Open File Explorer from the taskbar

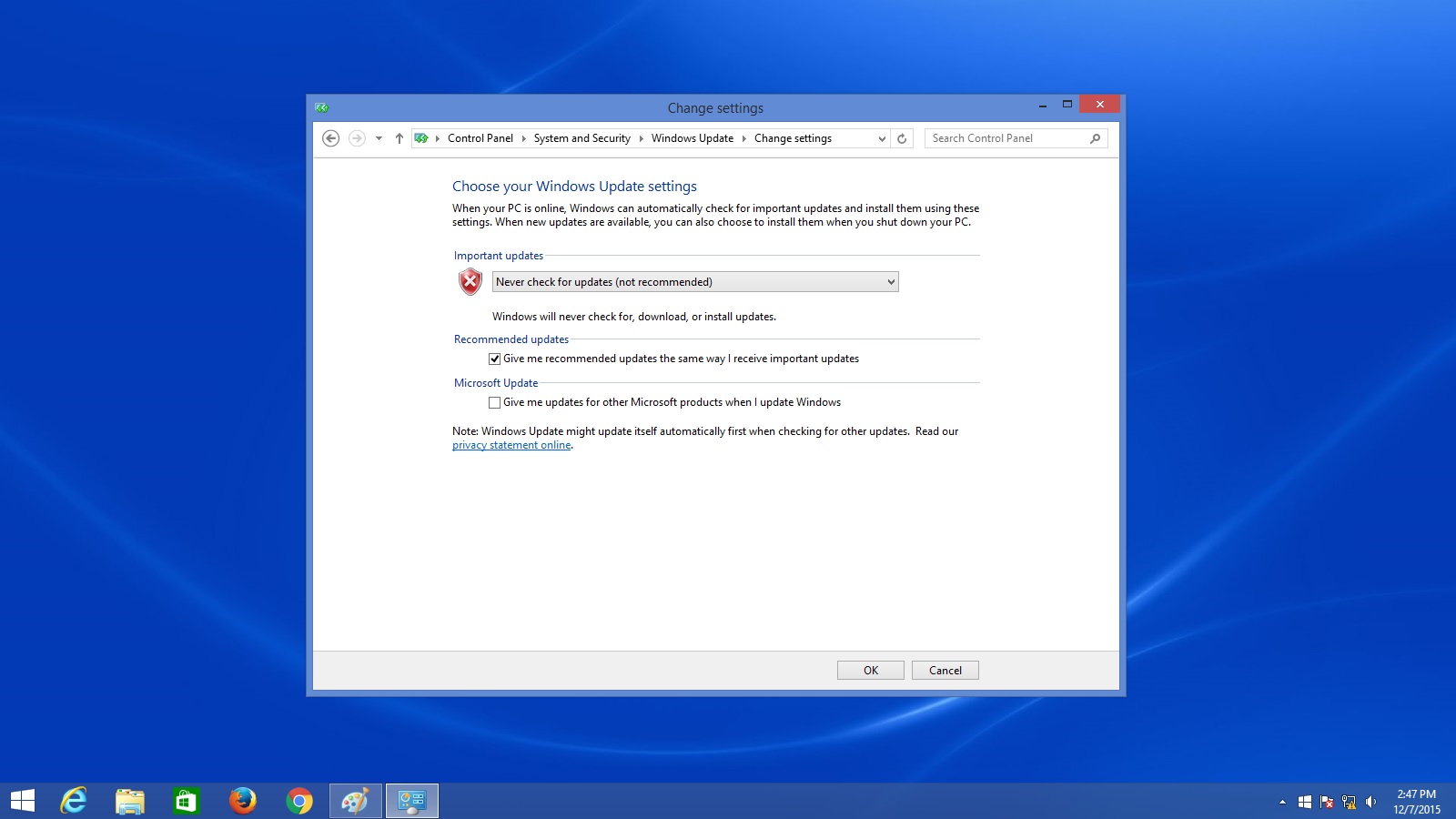pyautogui.click(x=130, y=801)
